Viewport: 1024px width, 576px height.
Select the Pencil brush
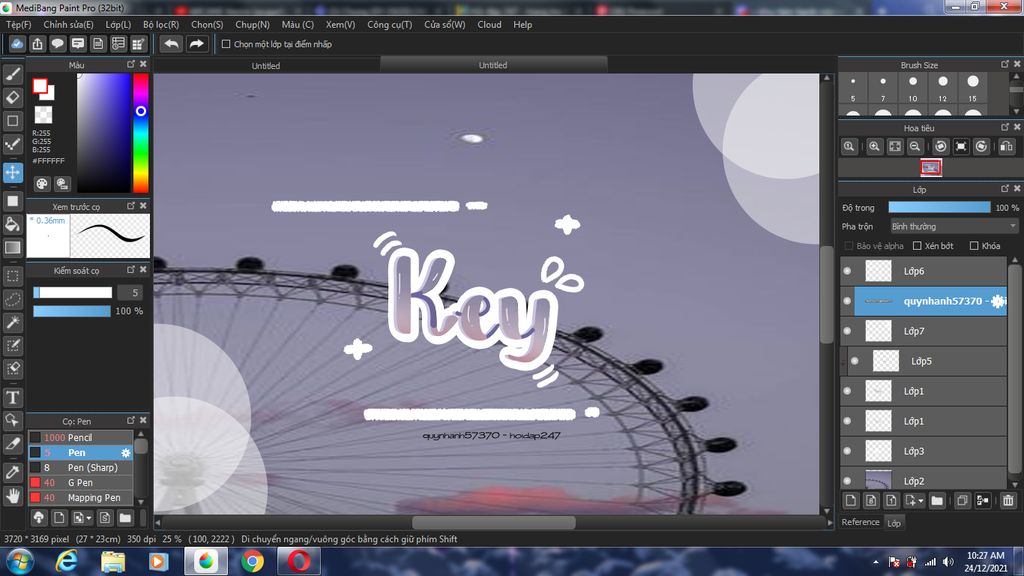tap(80, 438)
